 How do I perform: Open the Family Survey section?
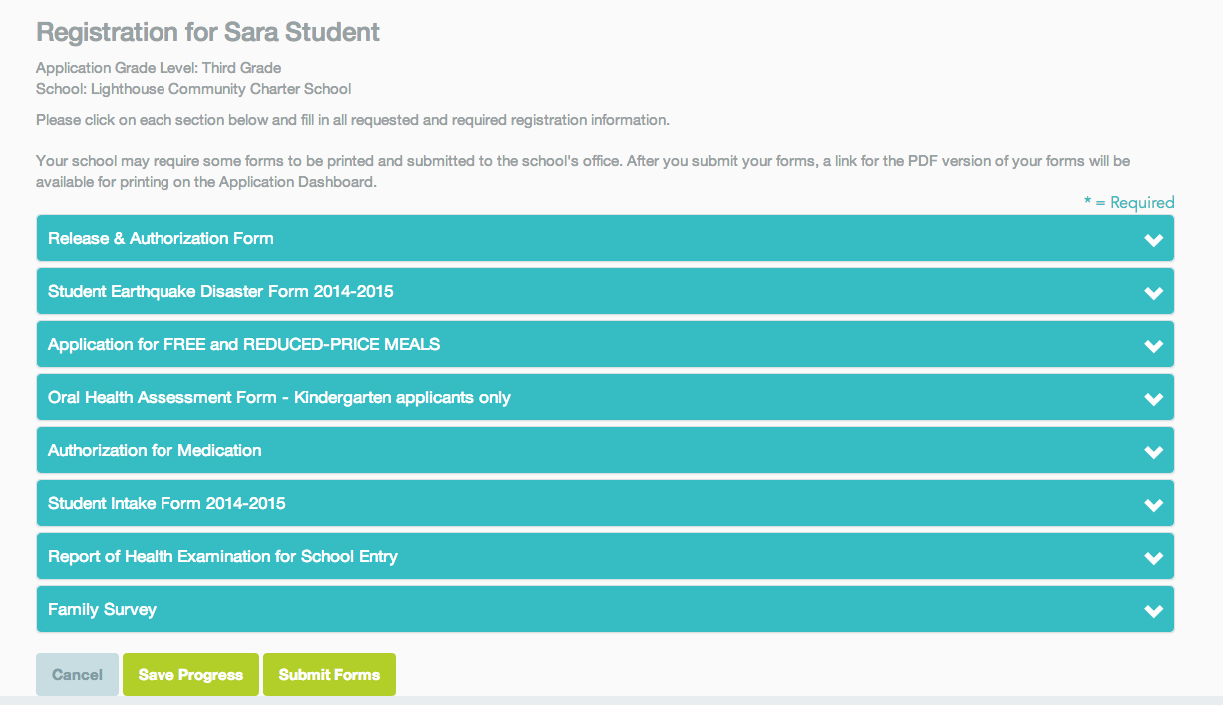click(605, 609)
